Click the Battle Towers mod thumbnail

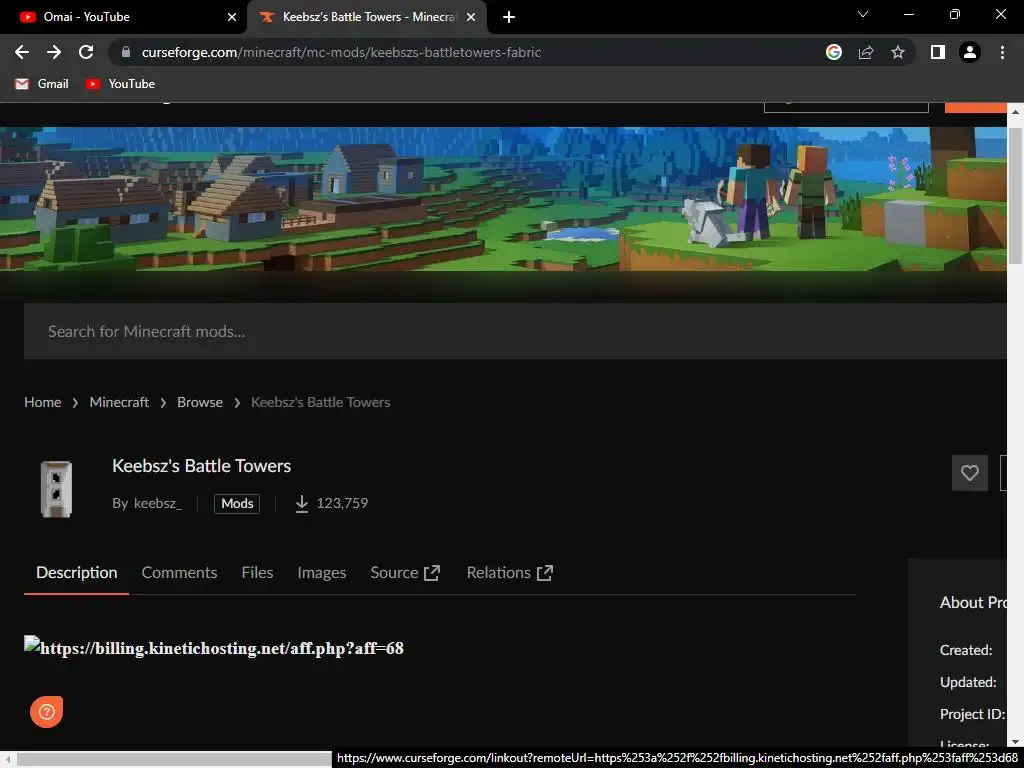pyautogui.click(x=56, y=489)
